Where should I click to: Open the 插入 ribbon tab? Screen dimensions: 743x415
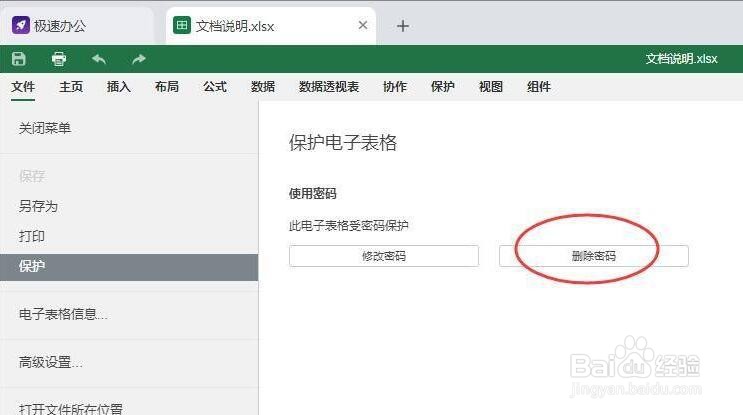[119, 87]
